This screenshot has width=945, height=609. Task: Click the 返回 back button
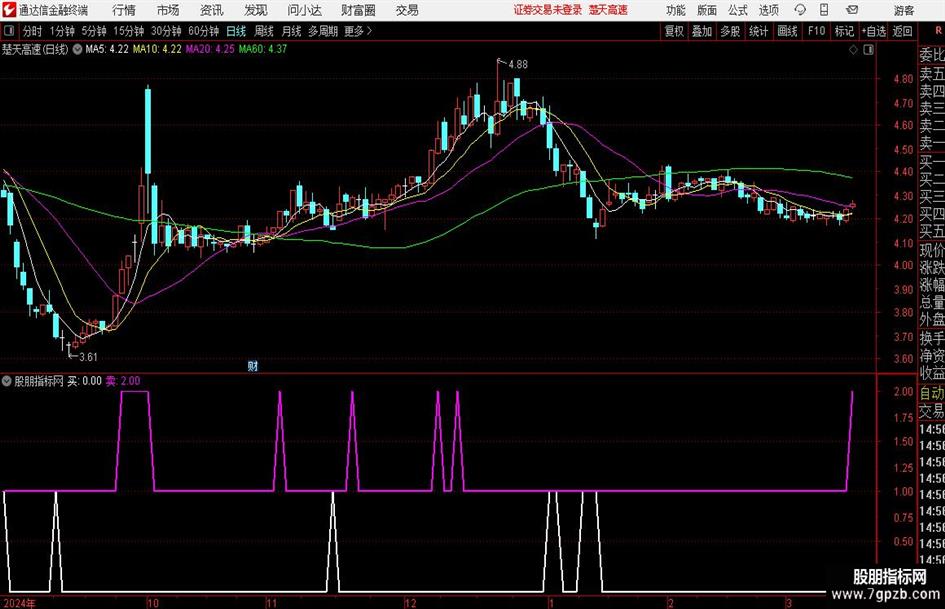902,31
